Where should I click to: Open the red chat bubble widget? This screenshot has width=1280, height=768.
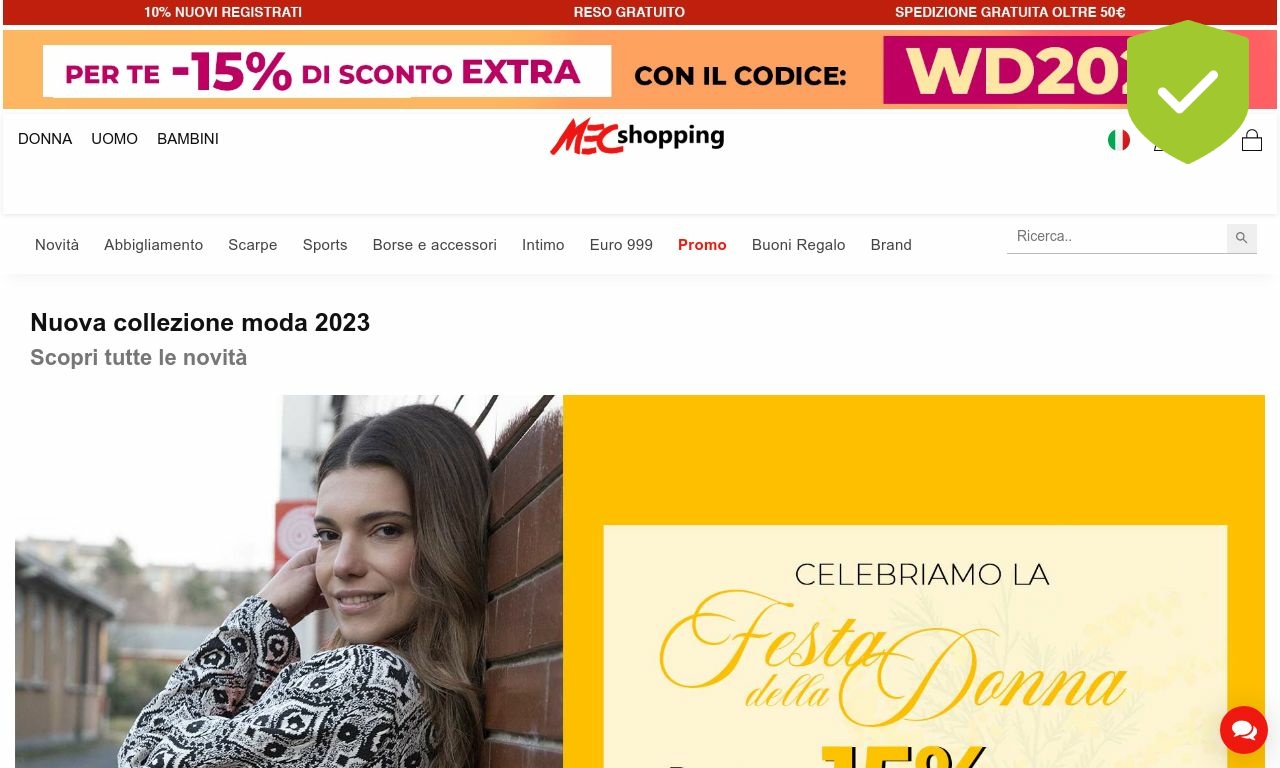point(1244,730)
